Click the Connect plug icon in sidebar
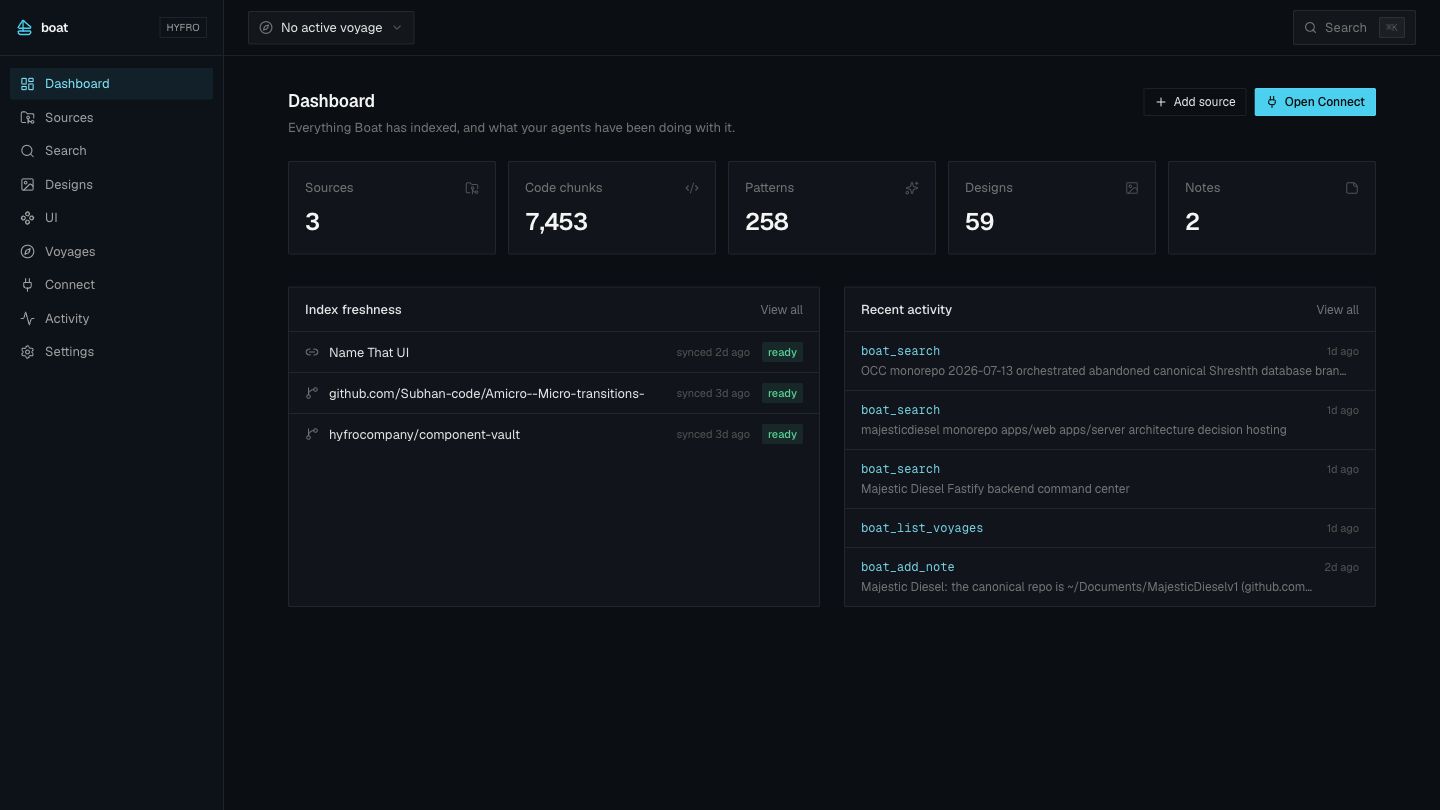Image resolution: width=1440 pixels, height=810 pixels. 27,285
